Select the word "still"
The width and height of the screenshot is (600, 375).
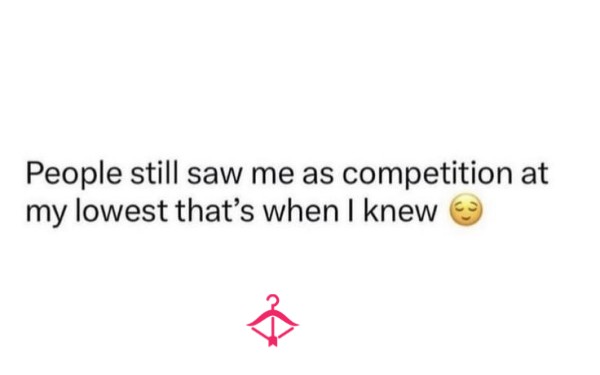pyautogui.click(x=154, y=173)
